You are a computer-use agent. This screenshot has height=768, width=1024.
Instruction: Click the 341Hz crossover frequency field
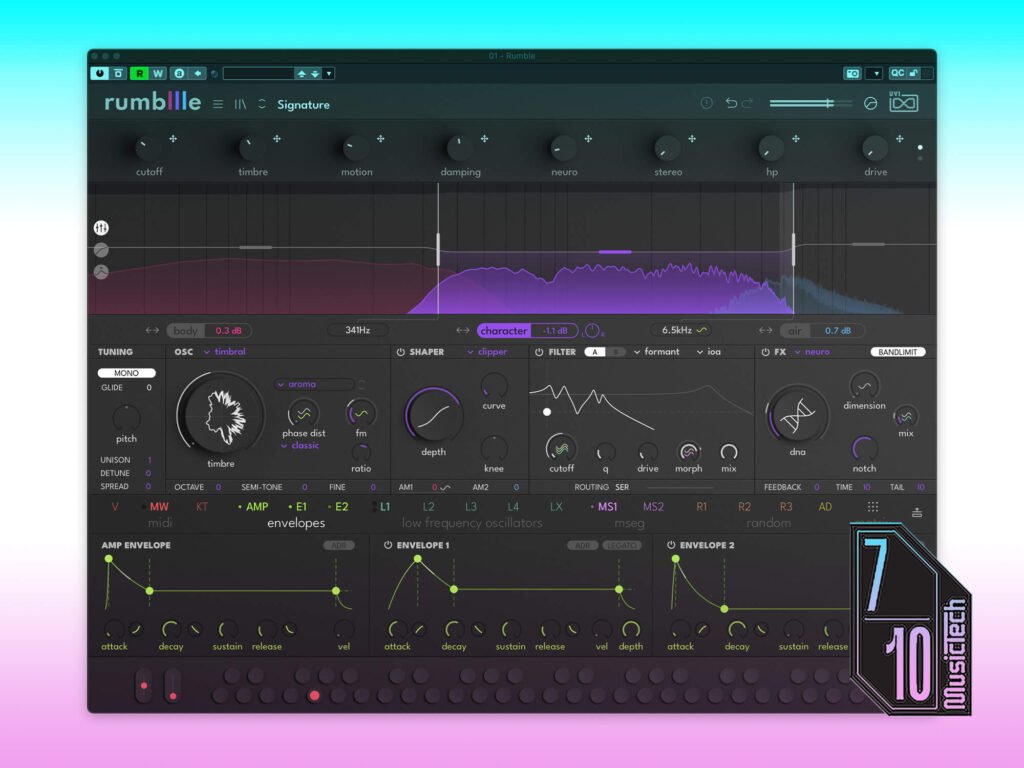click(x=358, y=330)
